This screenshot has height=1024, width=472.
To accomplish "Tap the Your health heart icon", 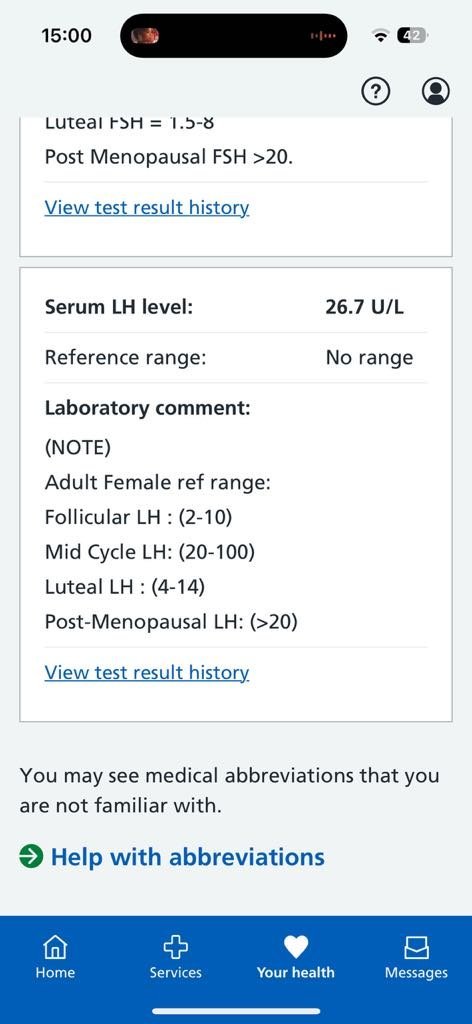I will point(296,946).
